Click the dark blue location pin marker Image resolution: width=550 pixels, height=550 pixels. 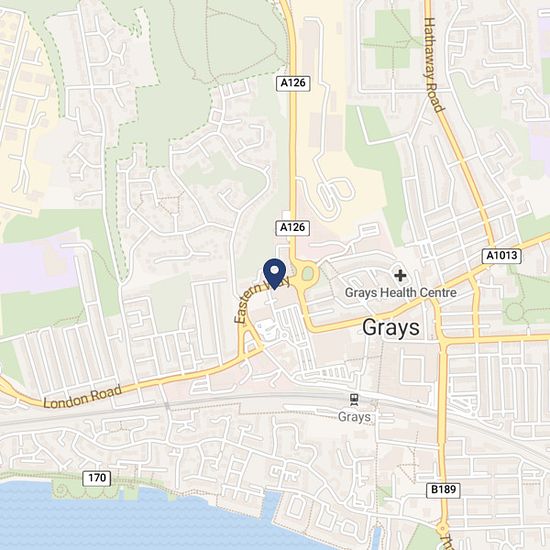(275, 274)
